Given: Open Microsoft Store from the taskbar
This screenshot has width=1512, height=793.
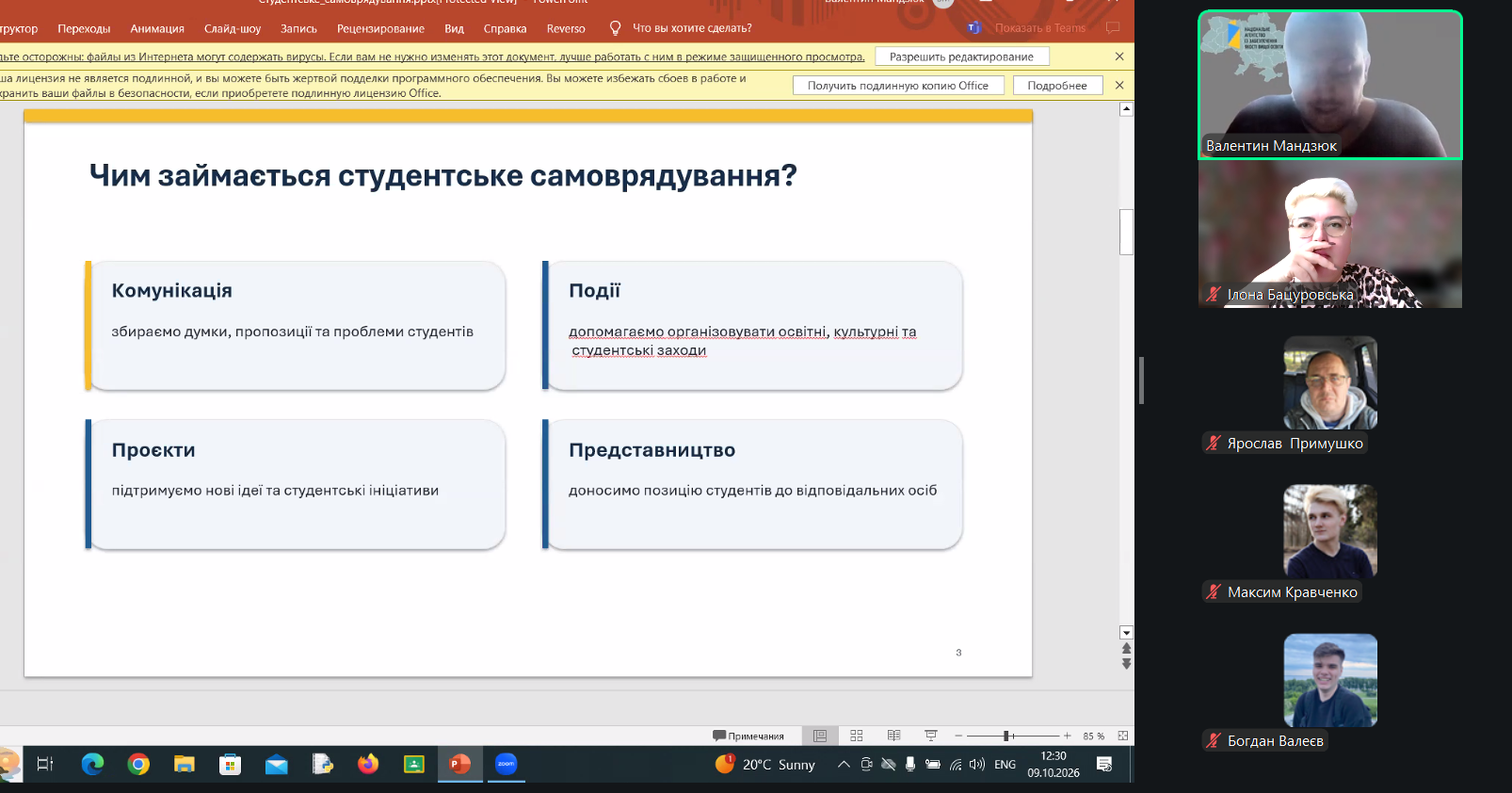Looking at the screenshot, I should (x=231, y=764).
